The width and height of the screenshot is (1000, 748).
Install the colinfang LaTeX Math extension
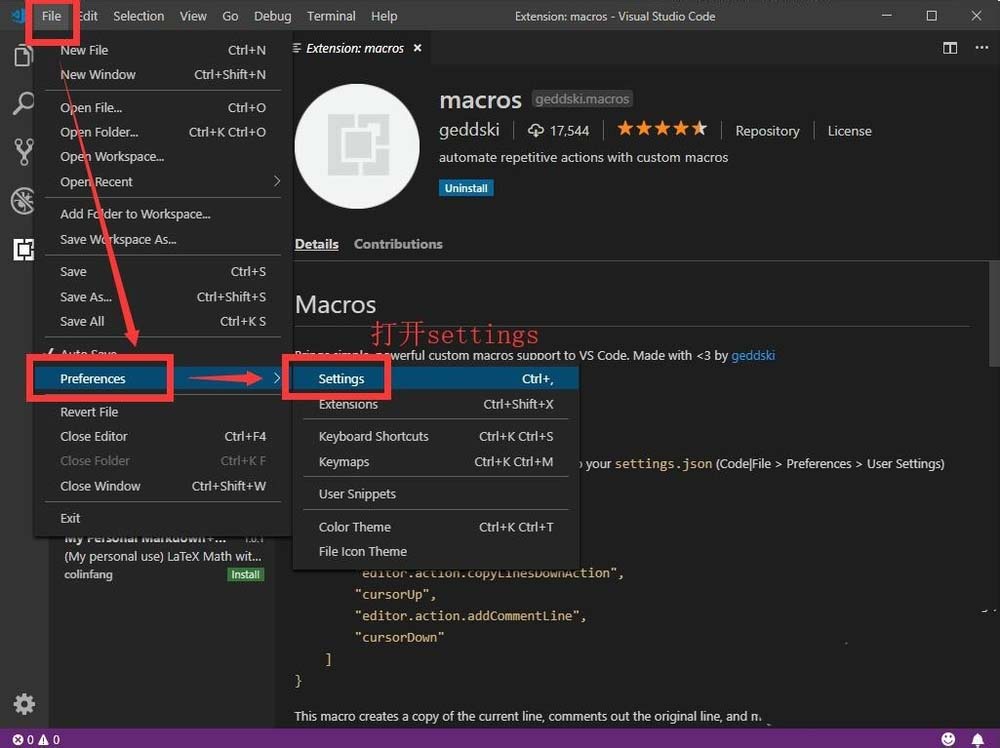point(246,574)
